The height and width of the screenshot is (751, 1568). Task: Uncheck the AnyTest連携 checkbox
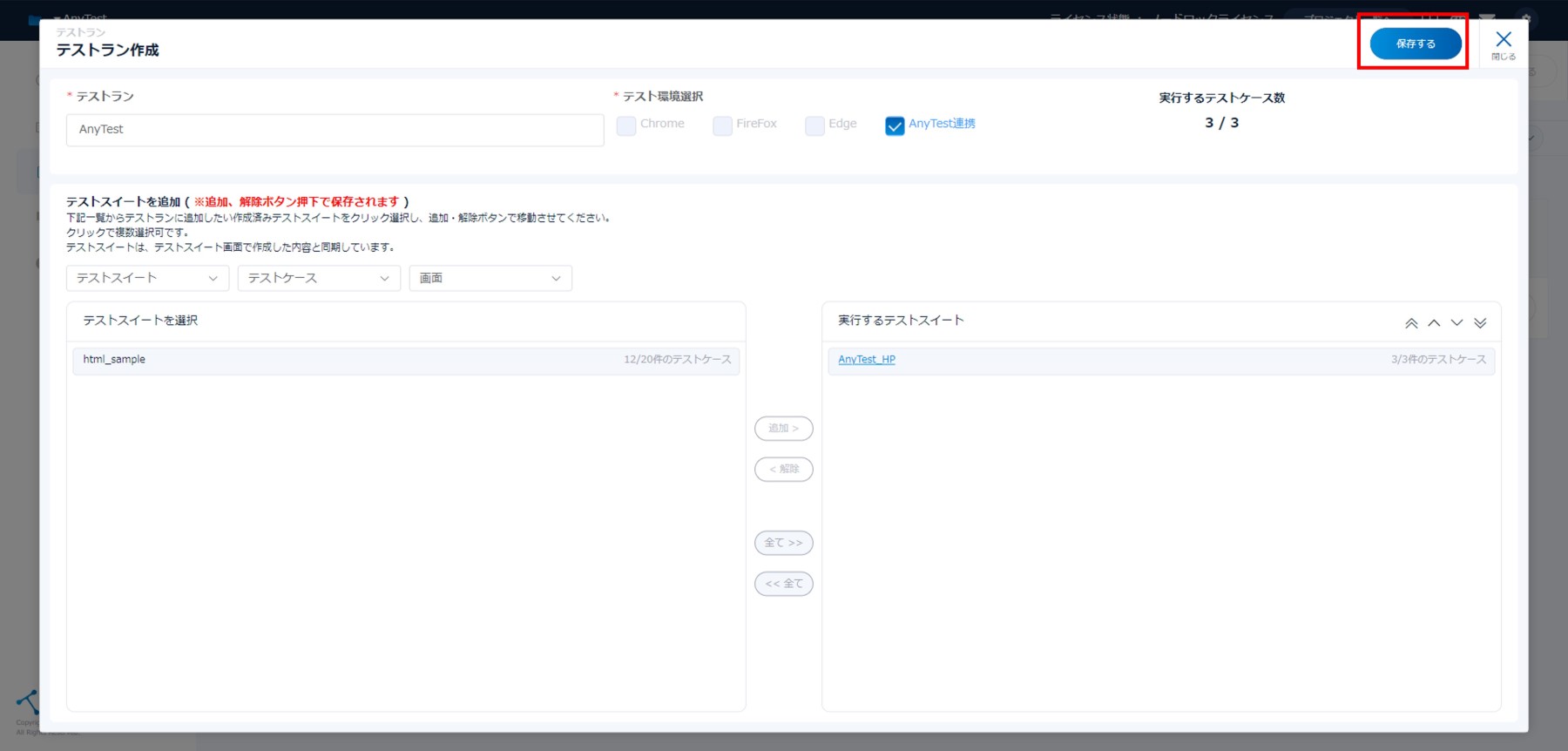tap(895, 125)
